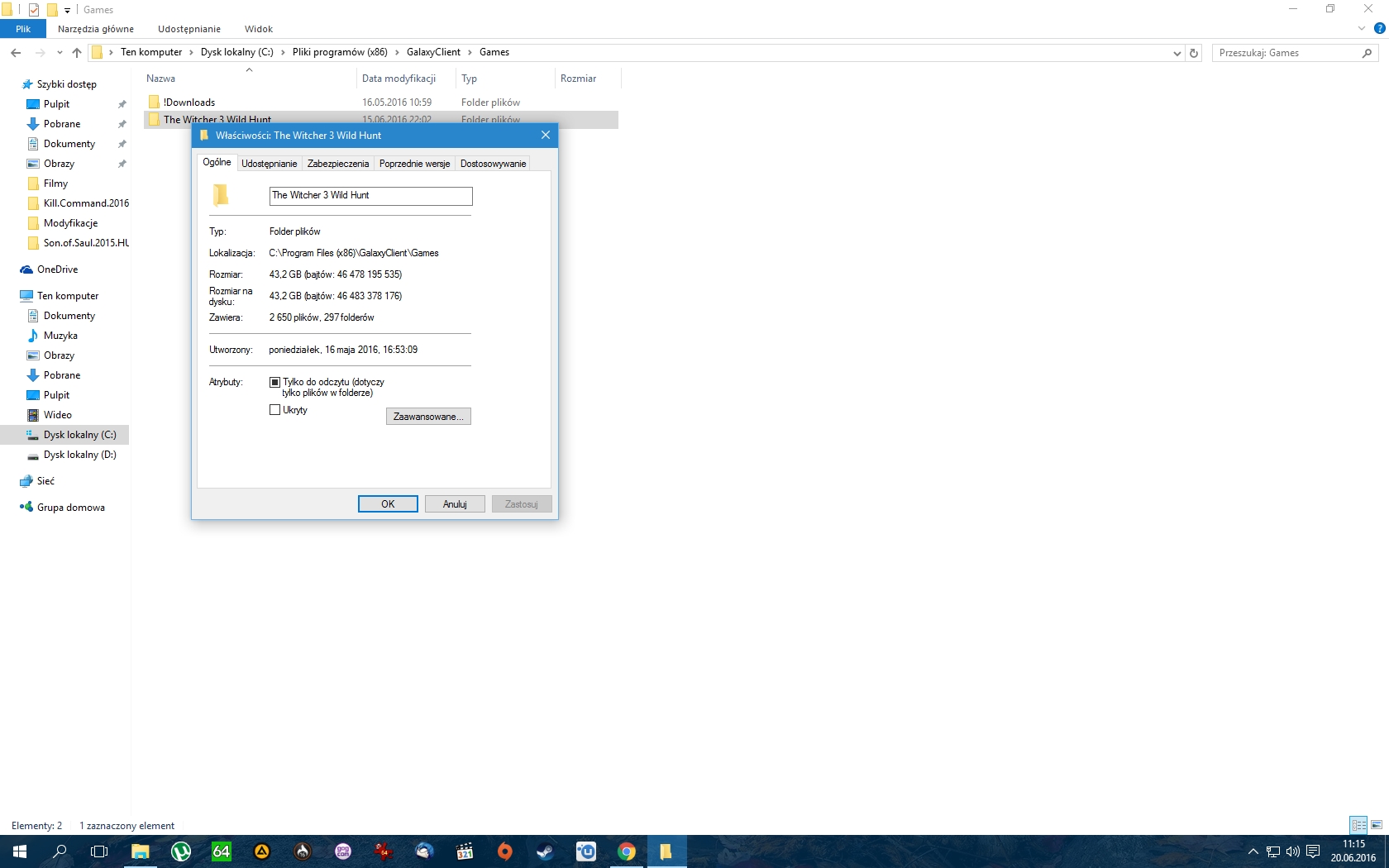1389x868 pixels.
Task: Switch to Poprzednie wersje tab
Action: click(x=414, y=164)
